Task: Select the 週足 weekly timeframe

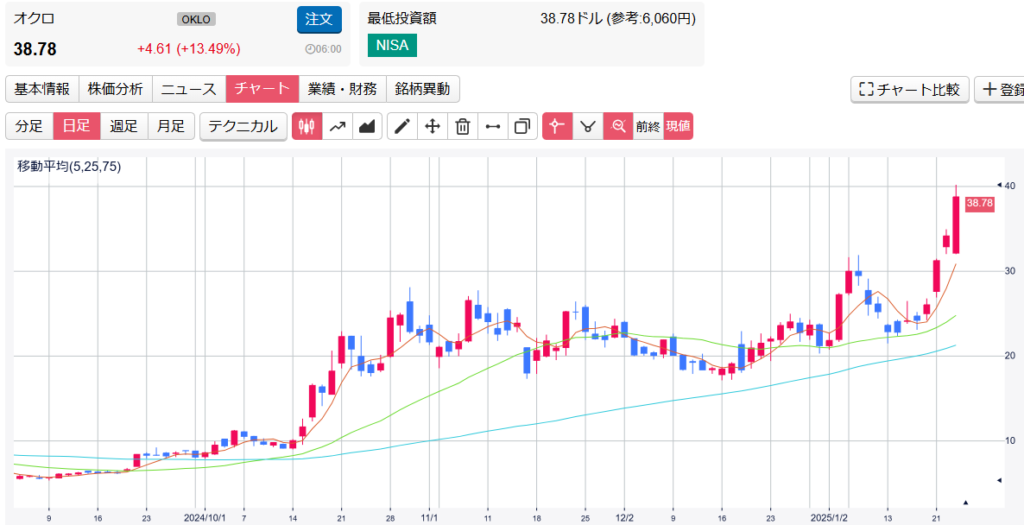Action: tap(124, 127)
